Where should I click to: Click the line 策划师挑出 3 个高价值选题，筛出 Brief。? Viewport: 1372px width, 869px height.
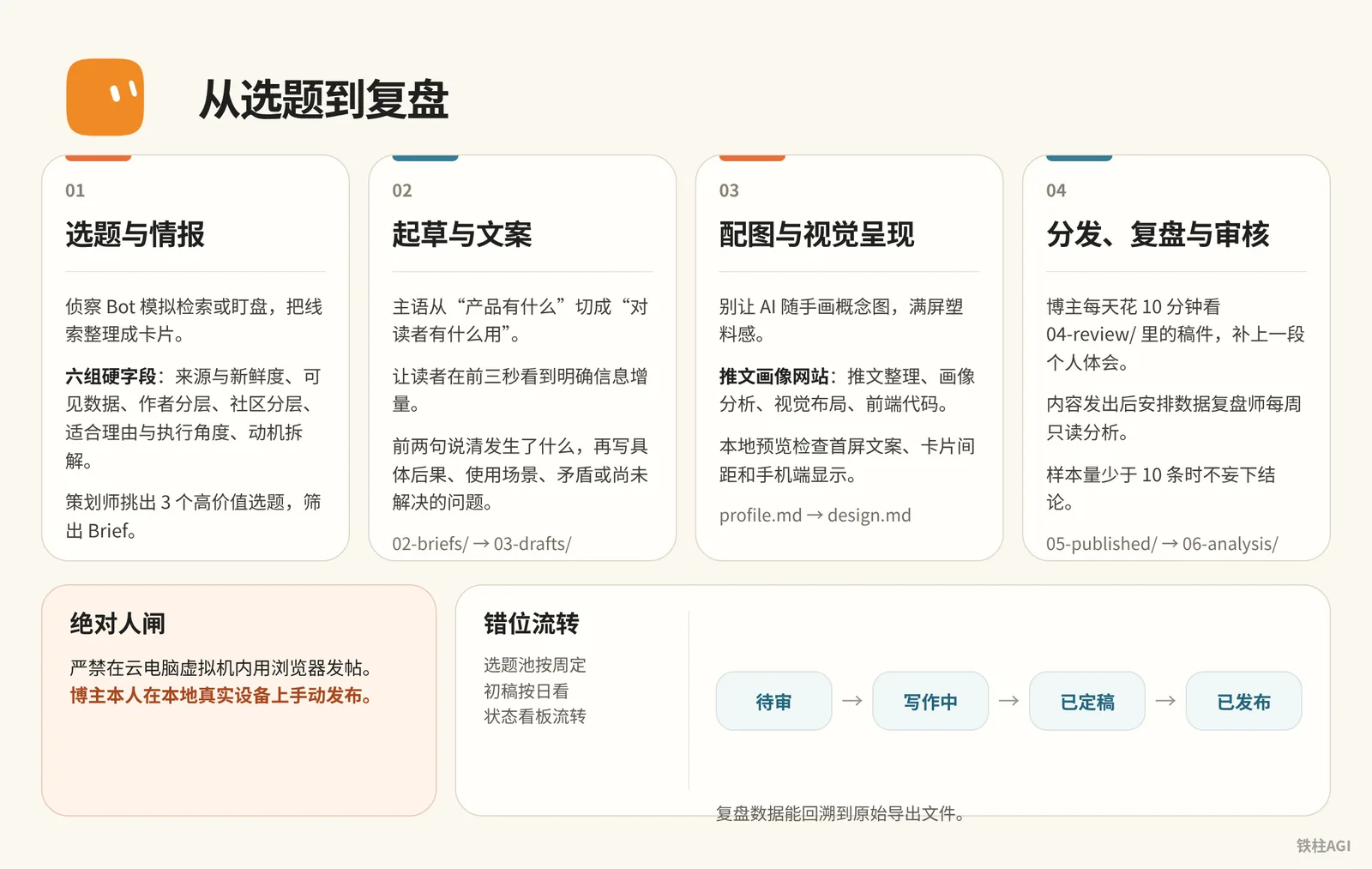coord(193,516)
